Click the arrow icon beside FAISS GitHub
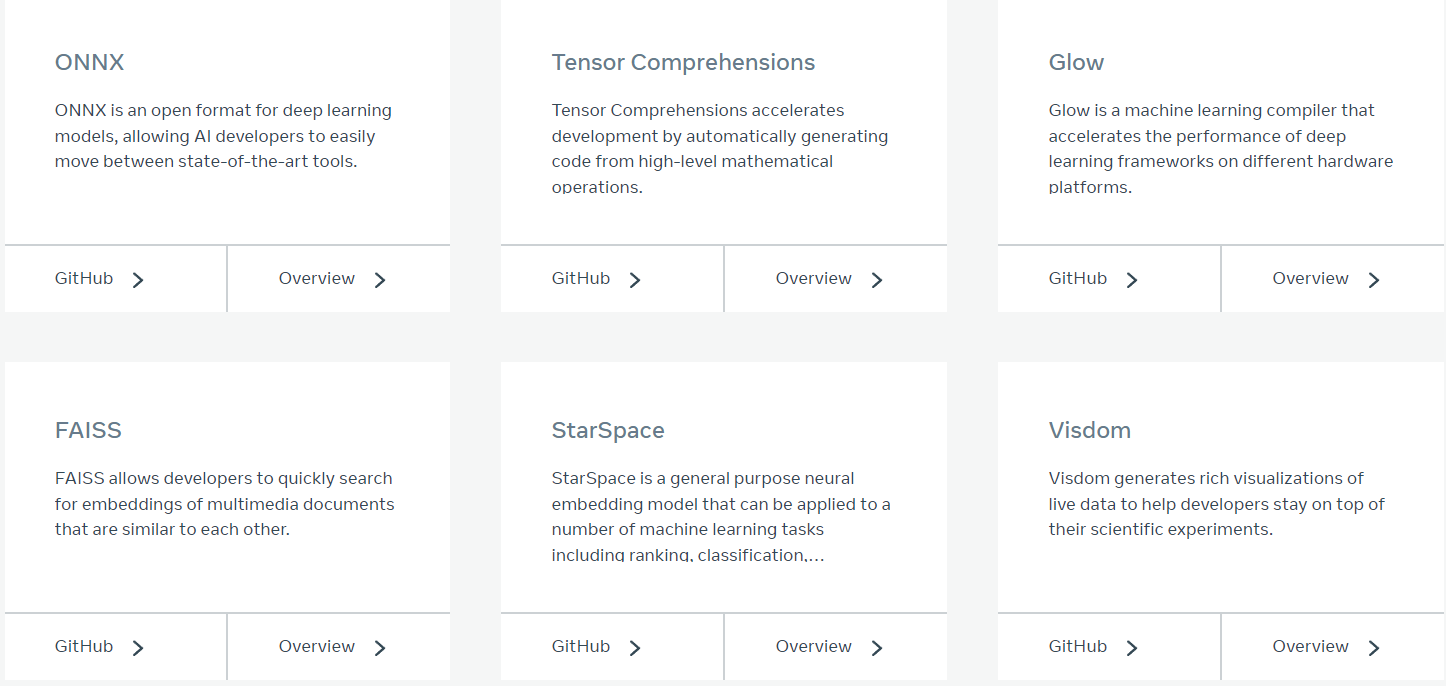The height and width of the screenshot is (686, 1446). tap(138, 648)
